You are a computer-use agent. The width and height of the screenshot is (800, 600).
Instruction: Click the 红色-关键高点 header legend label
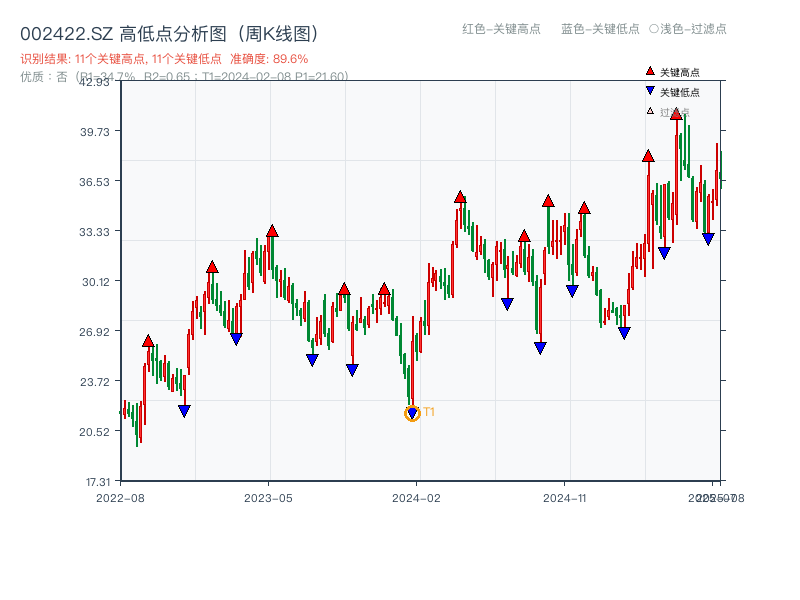coord(501,29)
